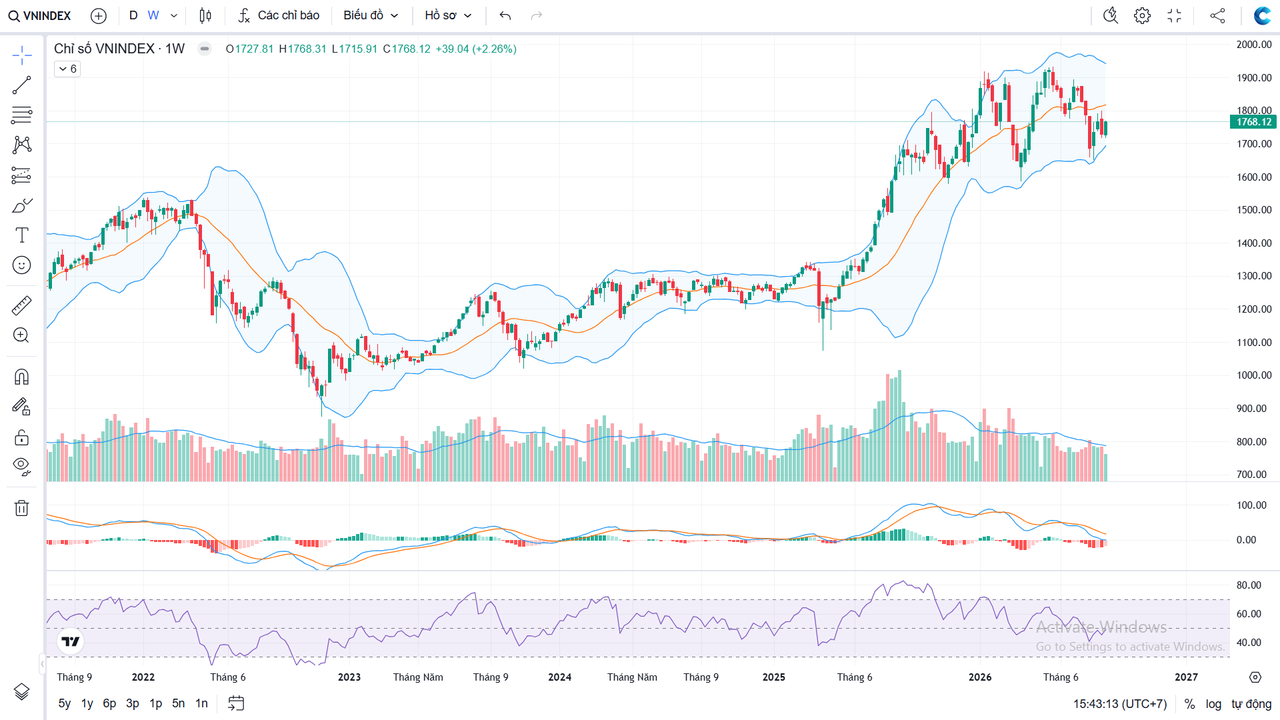Click the 2023 label on the time axis
Screen dimensions: 1280x720
349,677
